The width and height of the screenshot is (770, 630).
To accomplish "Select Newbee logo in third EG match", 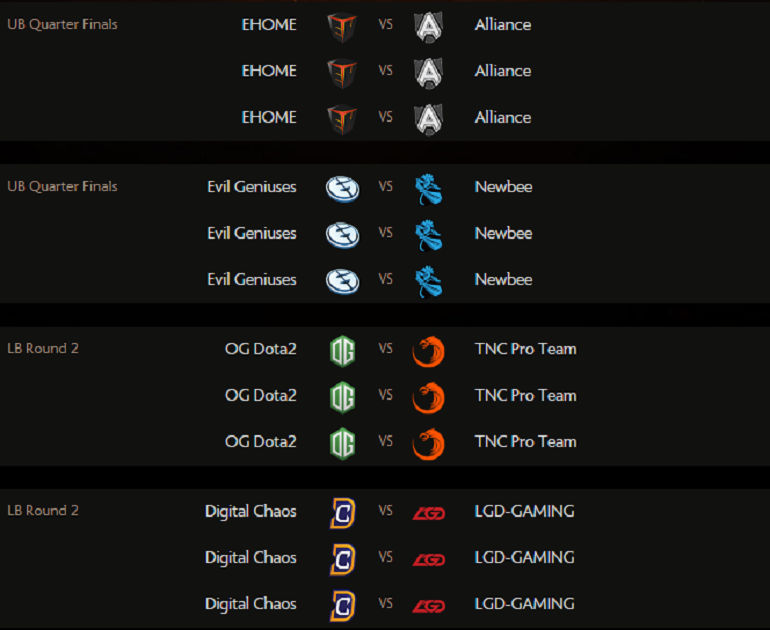I will pos(429,281).
